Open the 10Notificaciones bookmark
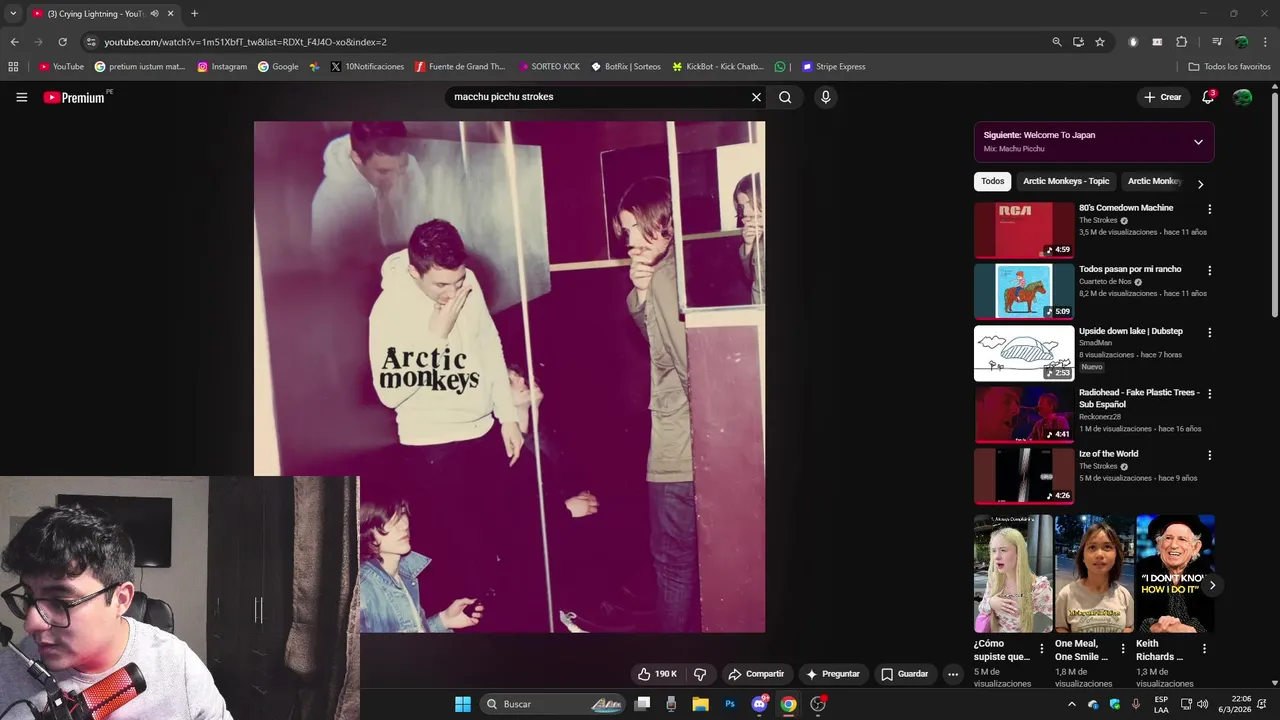The width and height of the screenshot is (1280, 720). coord(367,67)
